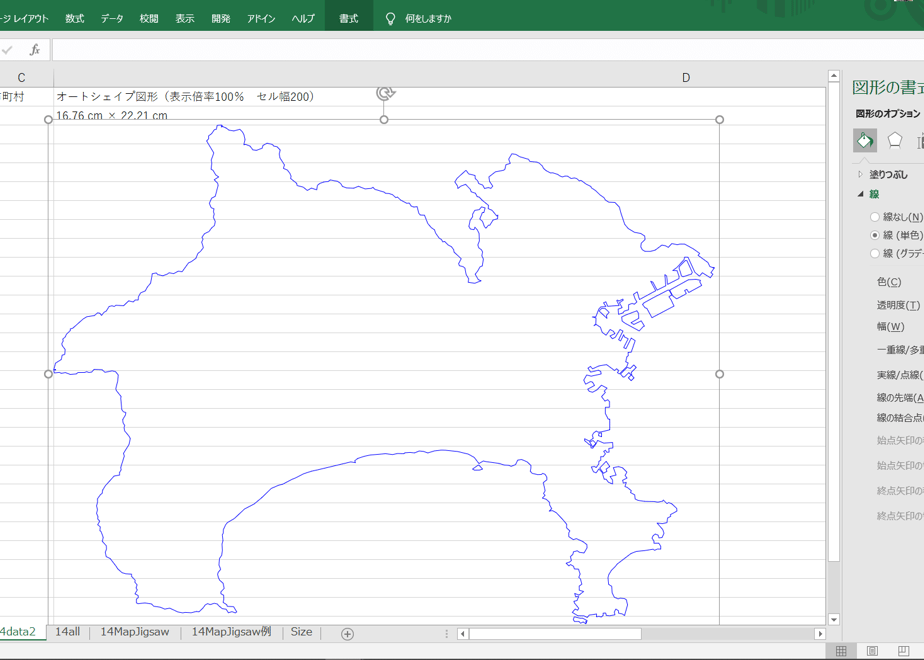The width and height of the screenshot is (924, 660).
Task: Click the 線の結合点 join type label
Action: click(x=900, y=418)
